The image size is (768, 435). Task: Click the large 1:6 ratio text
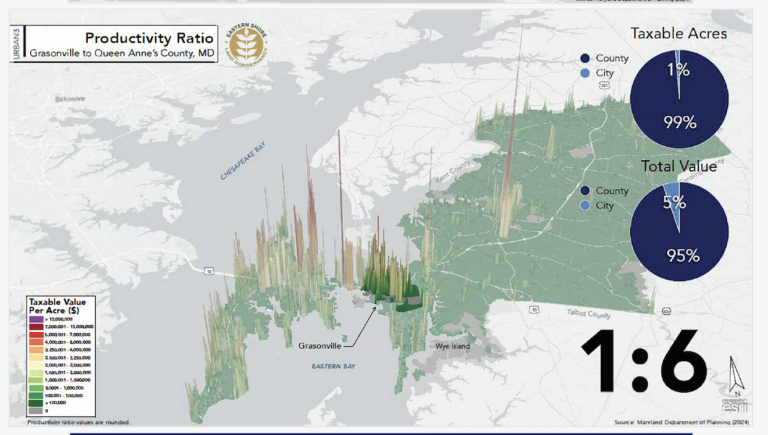coord(630,360)
